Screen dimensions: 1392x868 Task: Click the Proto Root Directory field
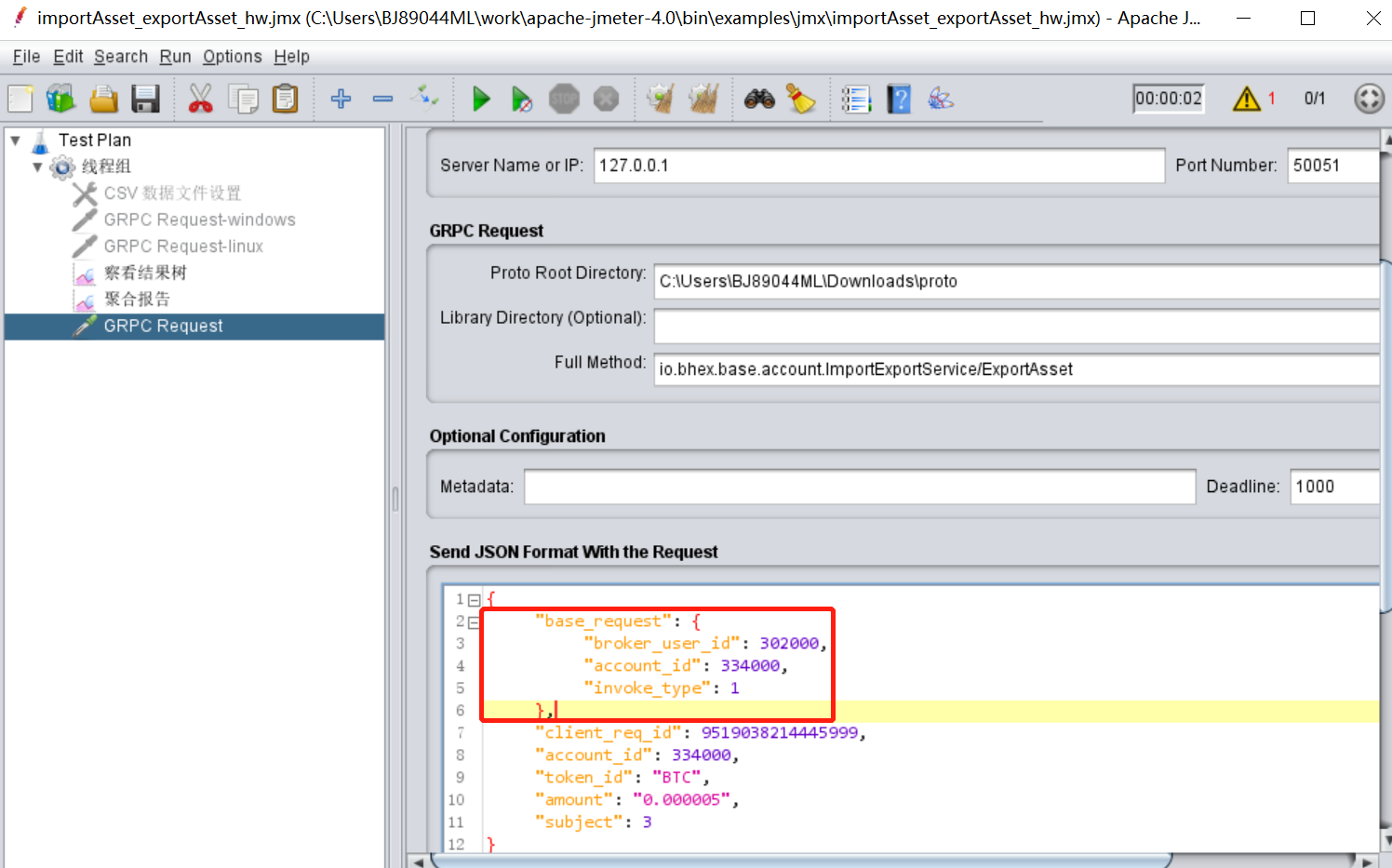pos(1016,282)
